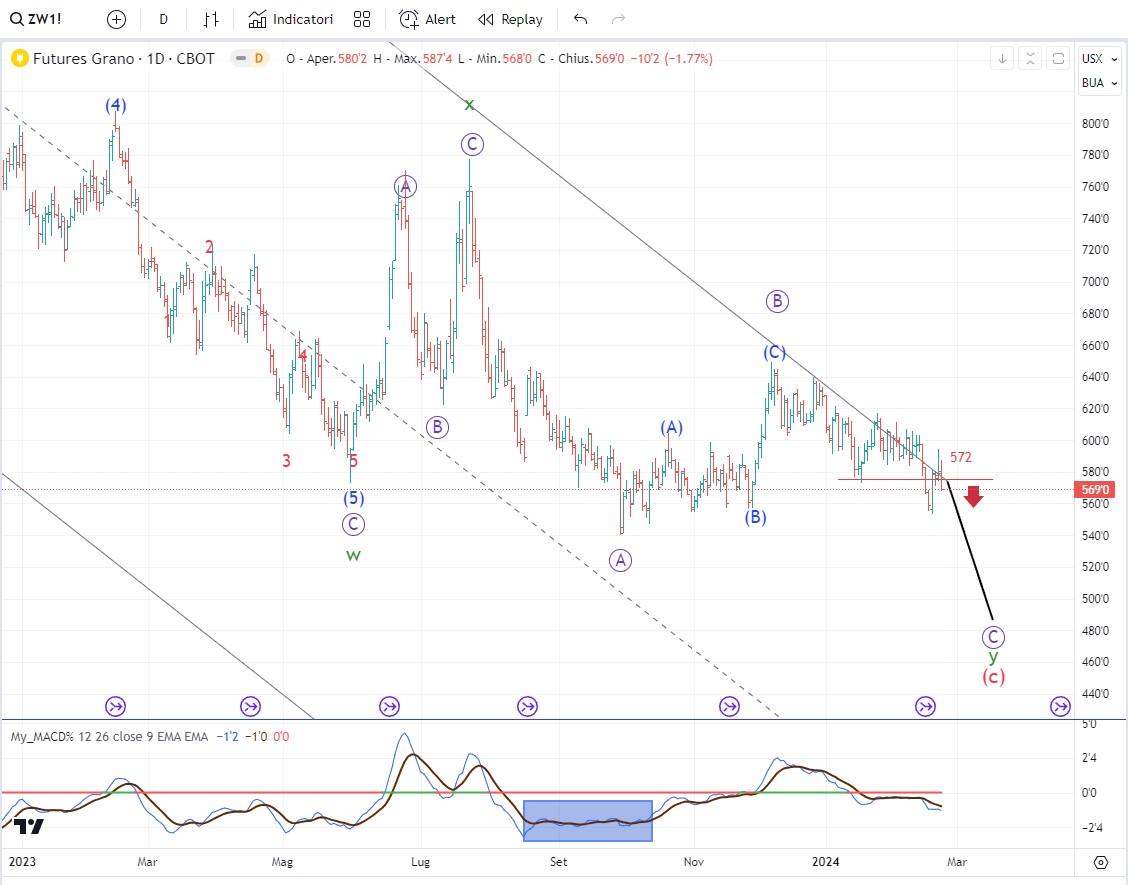The height and width of the screenshot is (885, 1128).
Task: Select the black projection line toward circled C
Action: pos(970,549)
